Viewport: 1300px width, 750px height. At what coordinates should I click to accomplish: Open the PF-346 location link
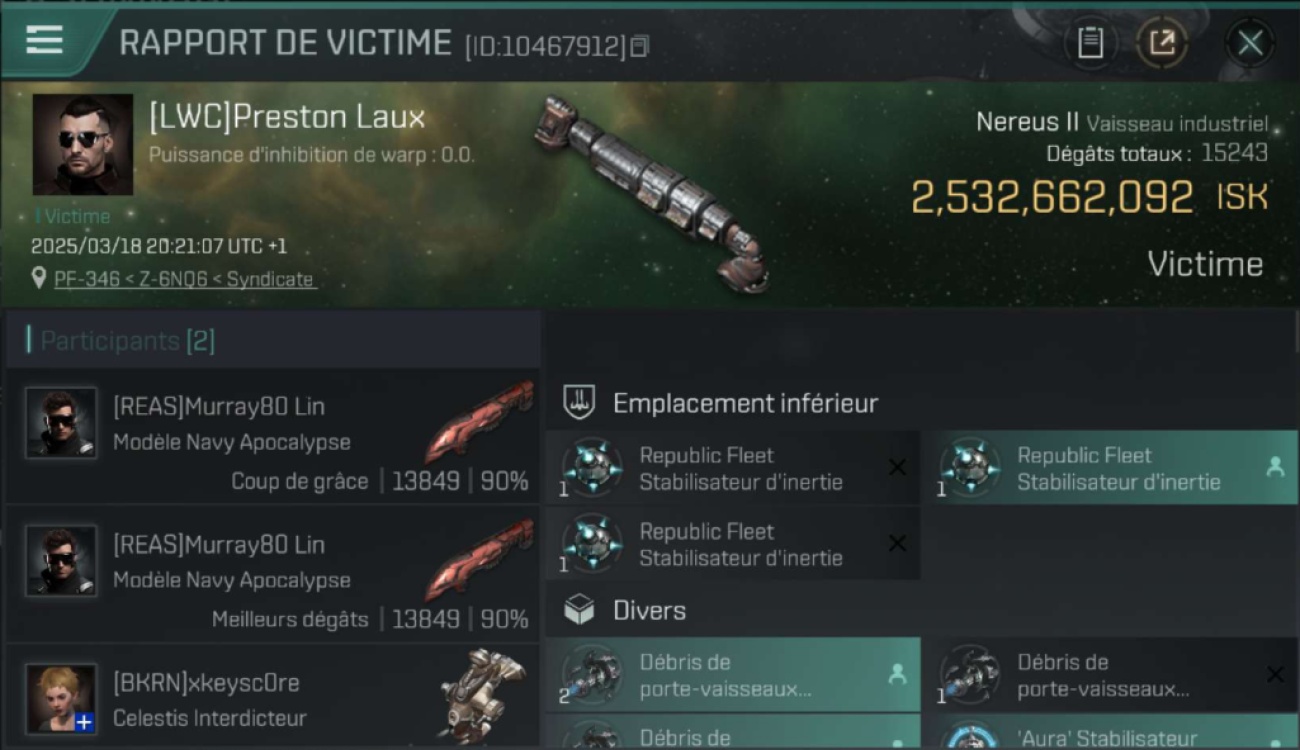tap(184, 279)
